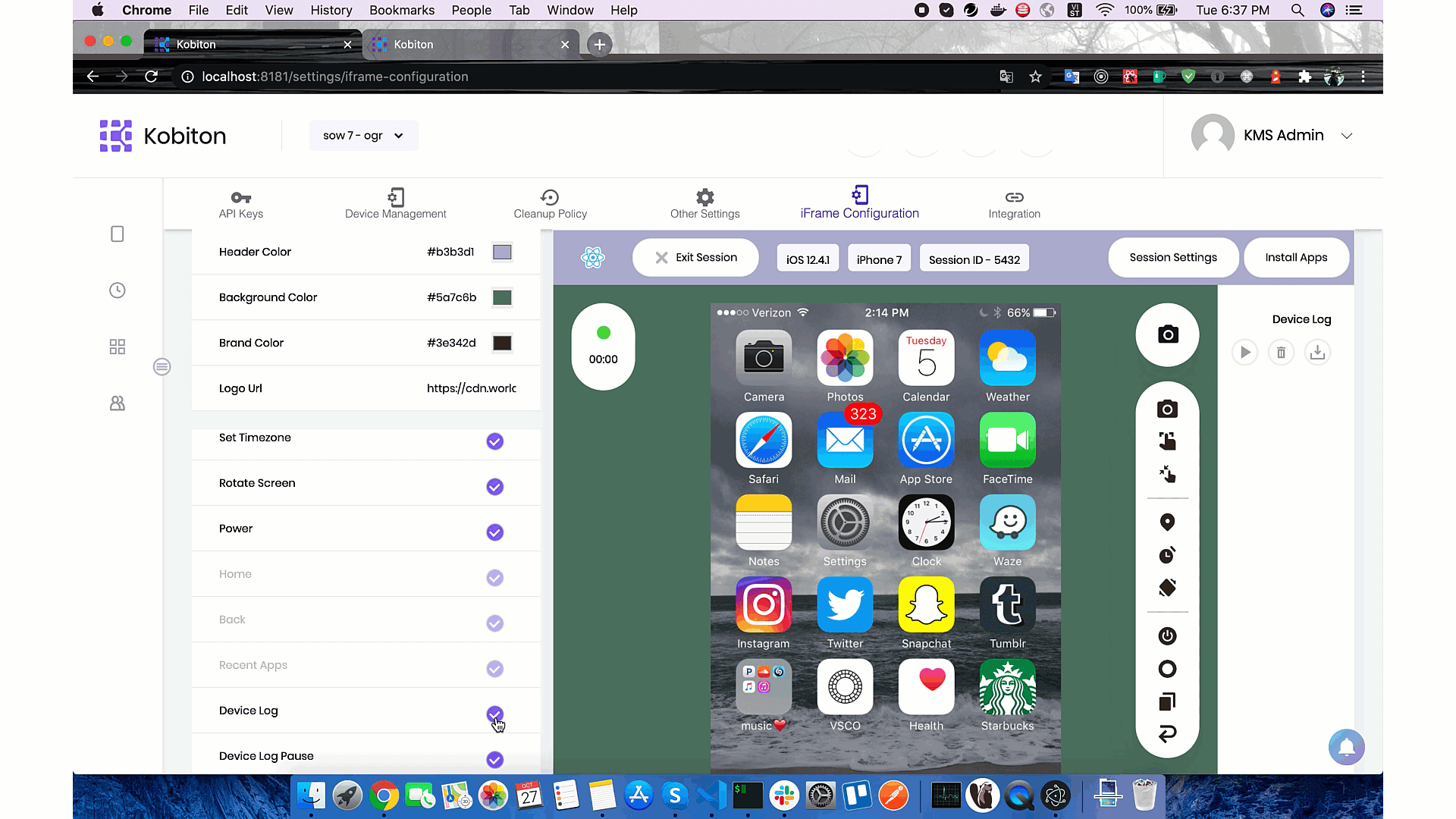Reload the page in Chrome
The width and height of the screenshot is (1456, 819).
pos(151,77)
